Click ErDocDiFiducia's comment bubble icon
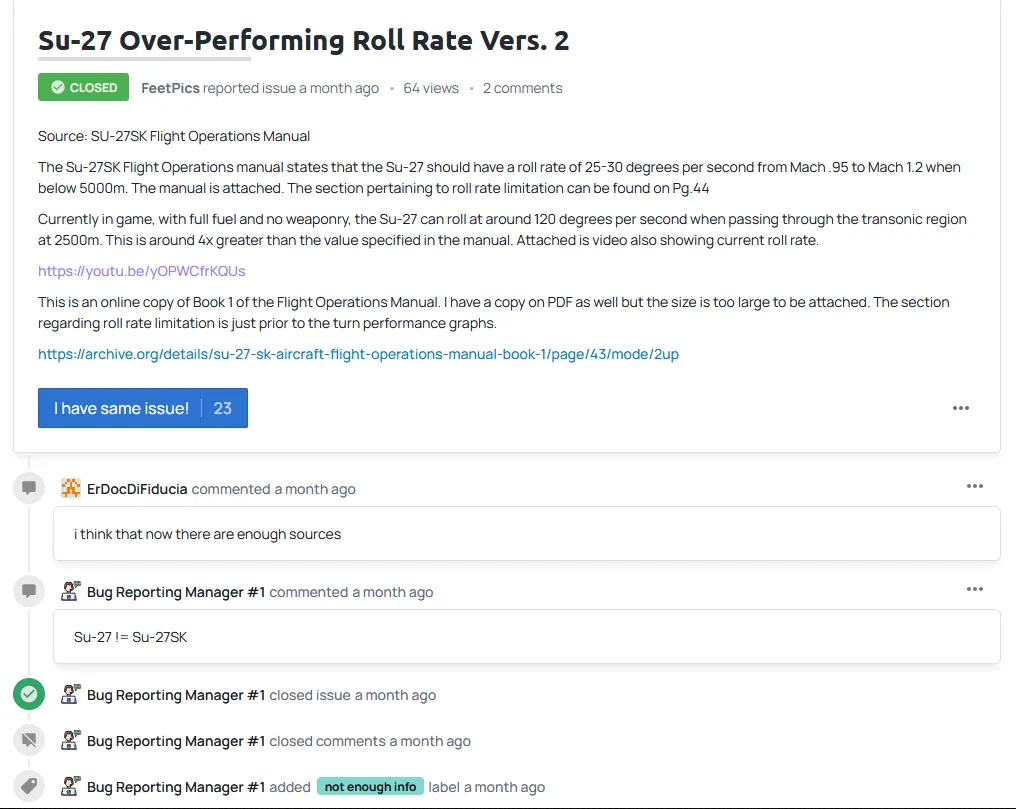Screen dimensions: 1016x809 click(29, 488)
